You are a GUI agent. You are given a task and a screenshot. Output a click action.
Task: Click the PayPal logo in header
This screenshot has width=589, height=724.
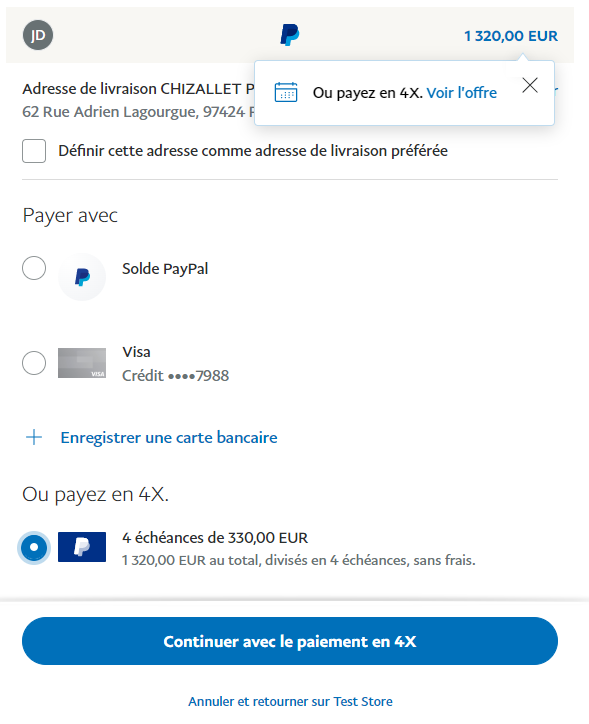click(290, 35)
